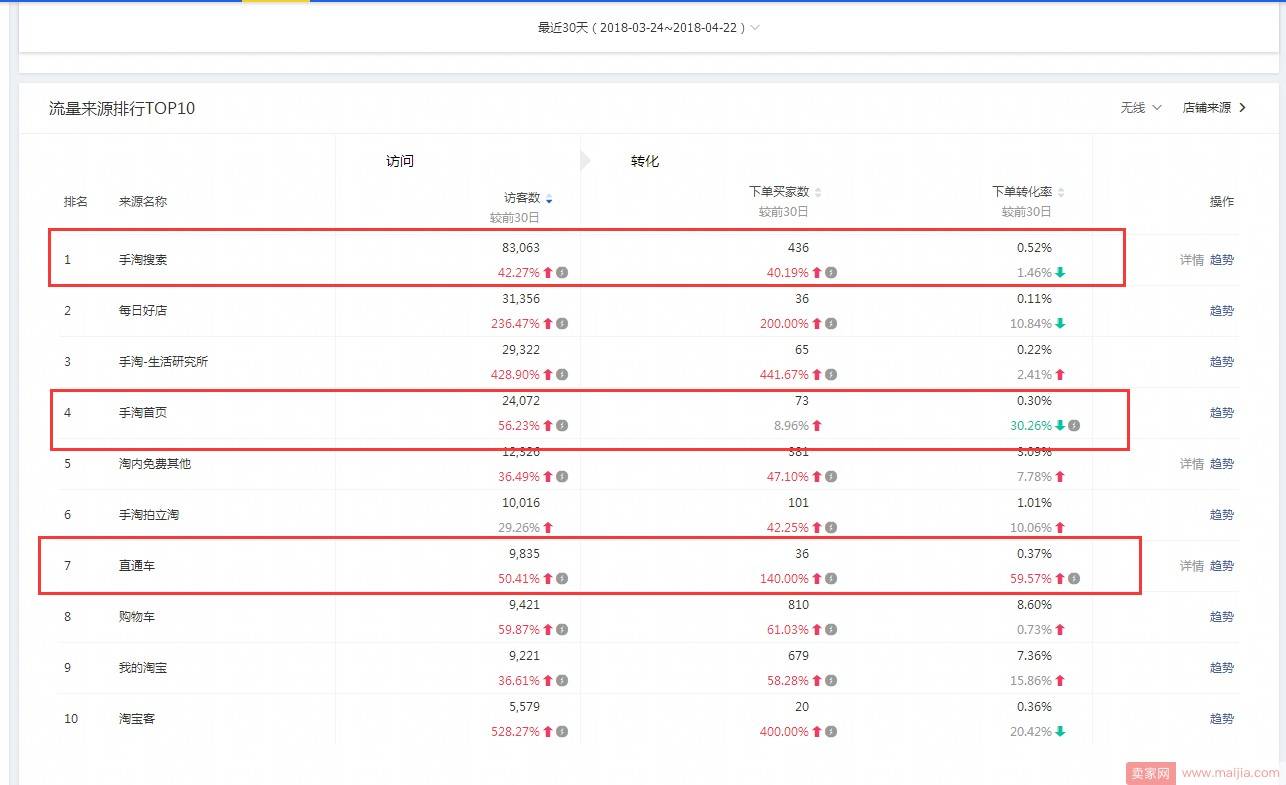Sort by 访客数 column arrow icon
The width and height of the screenshot is (1286, 785).
click(x=549, y=199)
